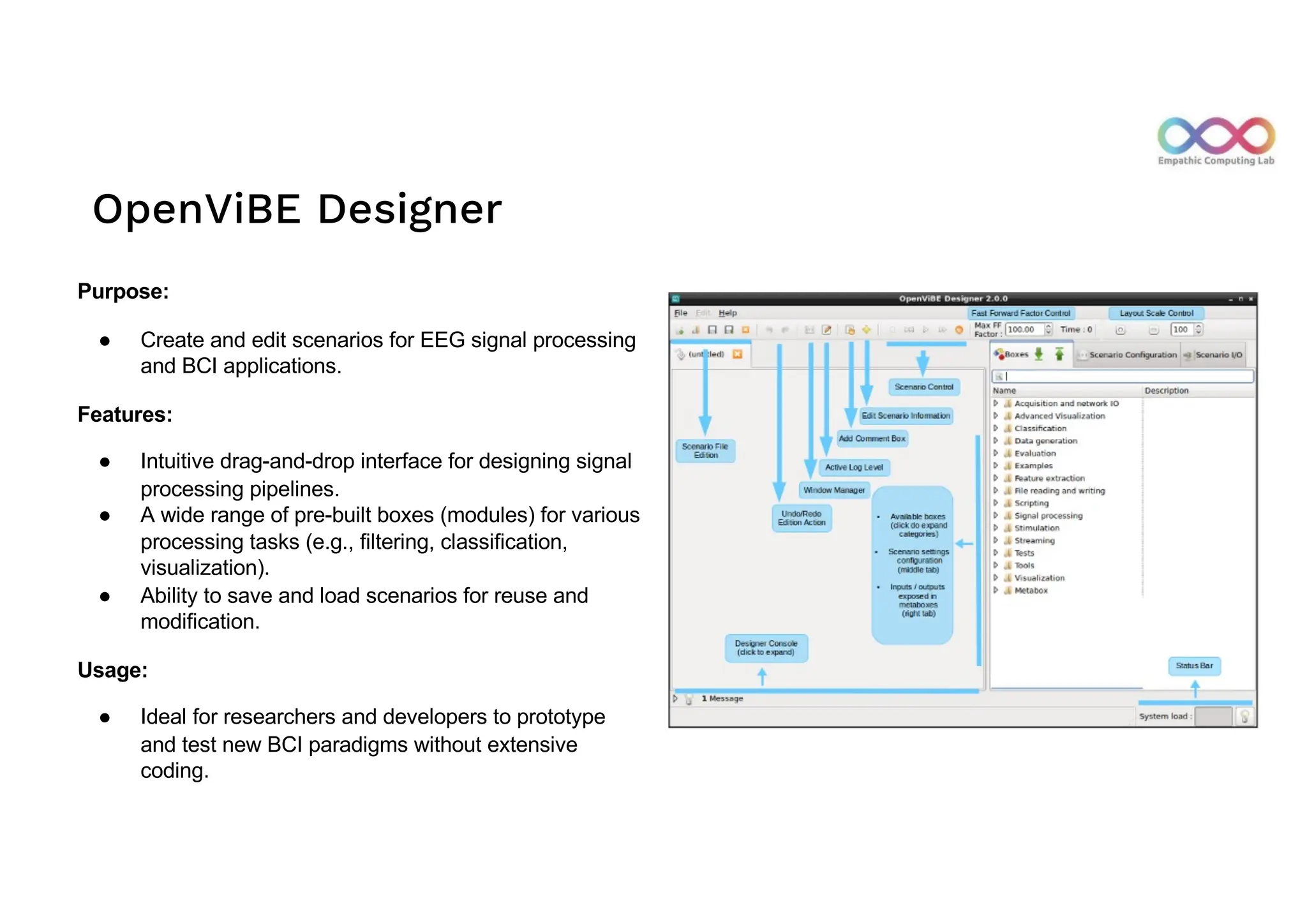The image size is (1307, 924).
Task: Expand the Classification box category
Action: [x=996, y=428]
